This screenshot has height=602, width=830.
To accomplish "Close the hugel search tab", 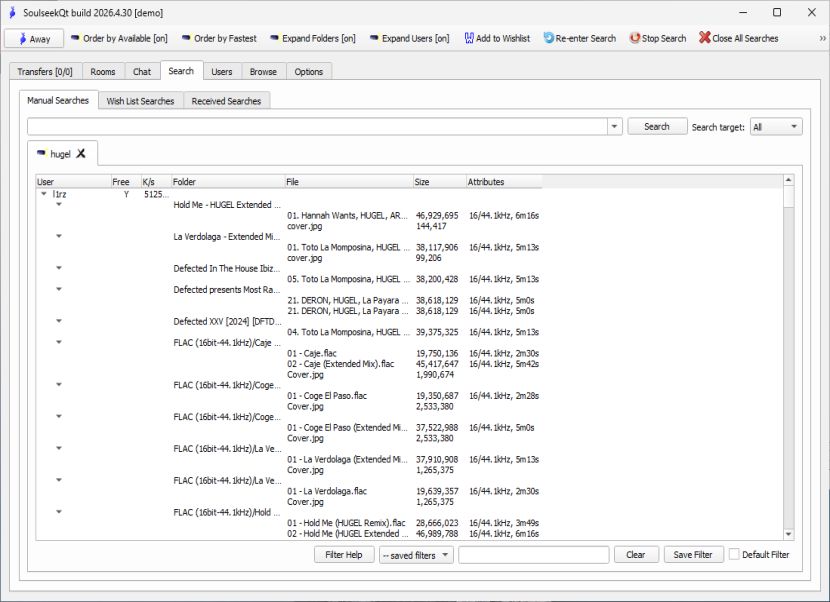I will point(81,154).
